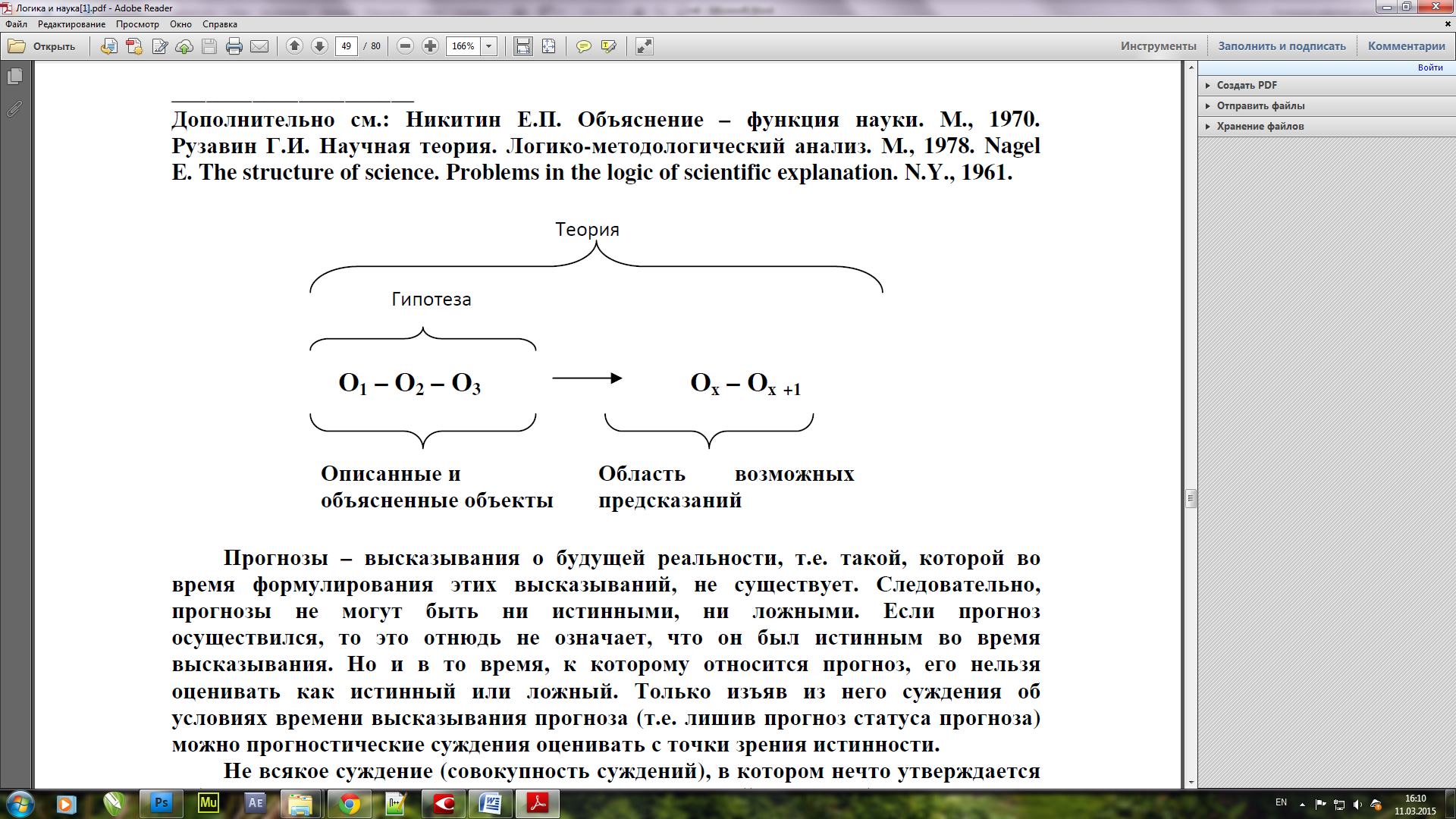Open the page thumbnails panel icon

[x=14, y=77]
